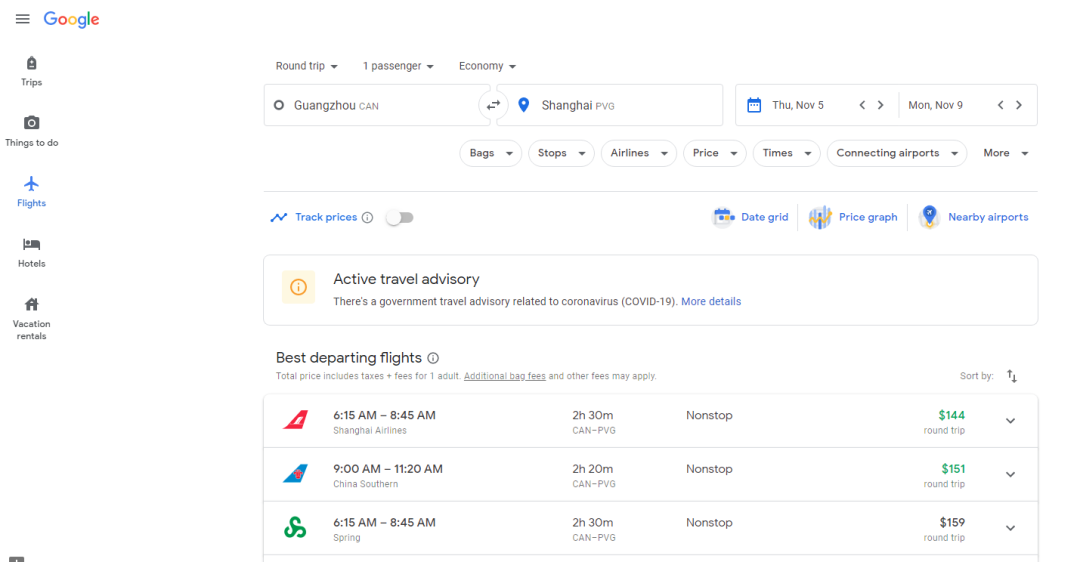Show Nearby airports
This screenshot has width=1080, height=562.
tap(974, 217)
